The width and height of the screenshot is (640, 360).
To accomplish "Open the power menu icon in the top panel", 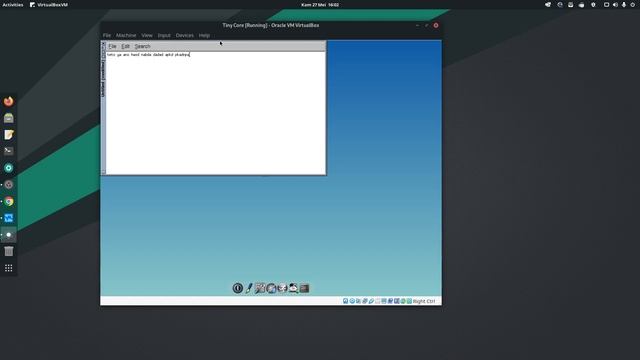I will click(x=632, y=4).
